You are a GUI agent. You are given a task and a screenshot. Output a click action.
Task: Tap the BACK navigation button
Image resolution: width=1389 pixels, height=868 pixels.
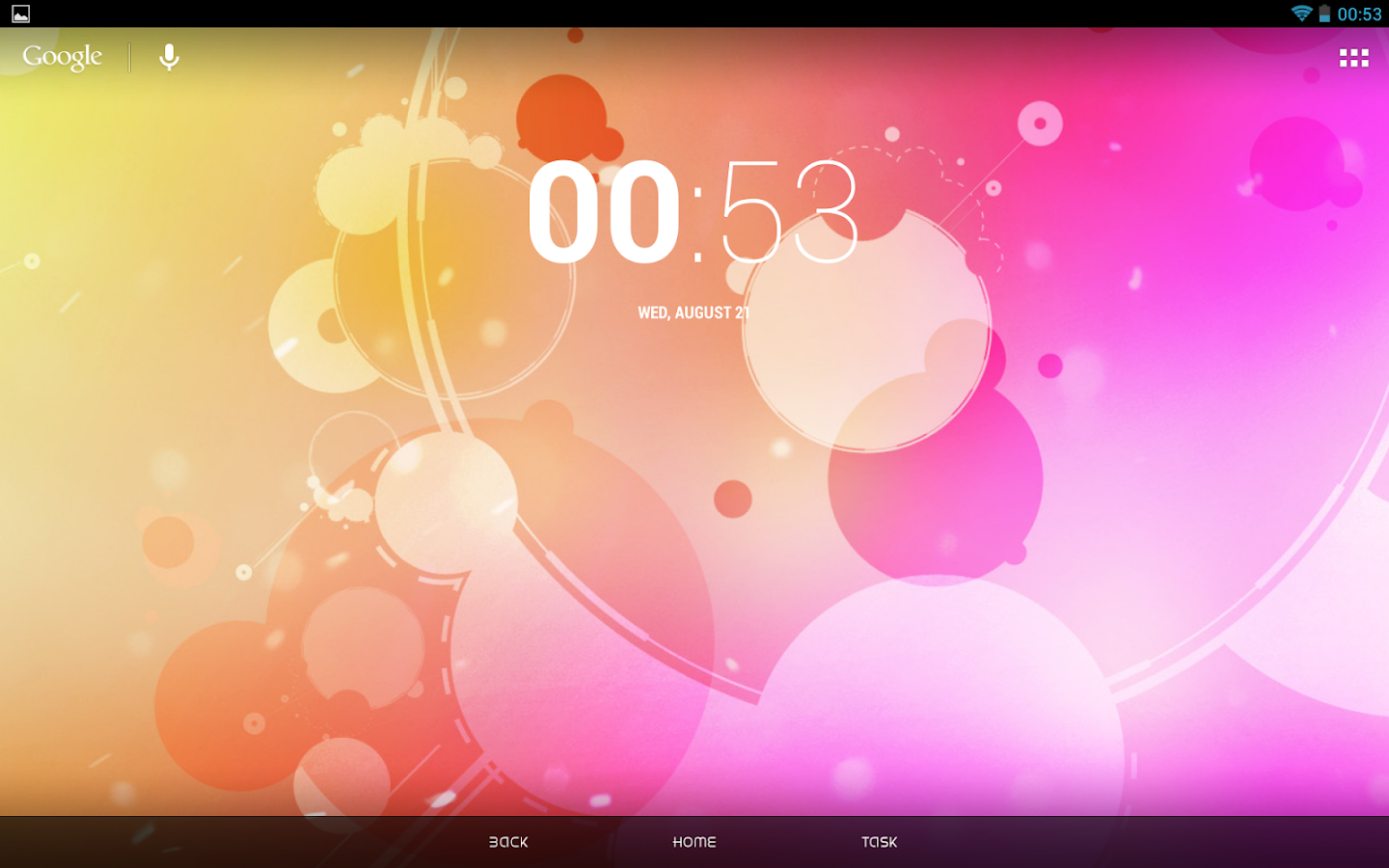pyautogui.click(x=508, y=842)
